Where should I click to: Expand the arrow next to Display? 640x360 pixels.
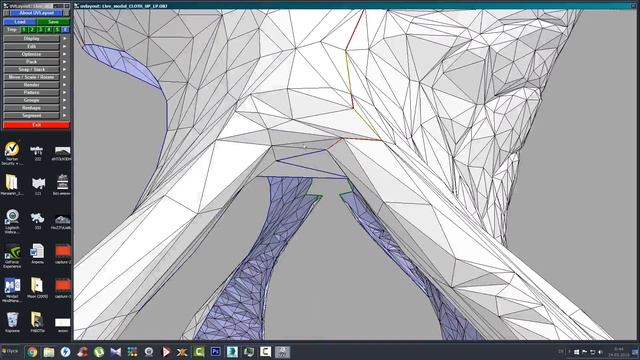pyautogui.click(x=64, y=38)
